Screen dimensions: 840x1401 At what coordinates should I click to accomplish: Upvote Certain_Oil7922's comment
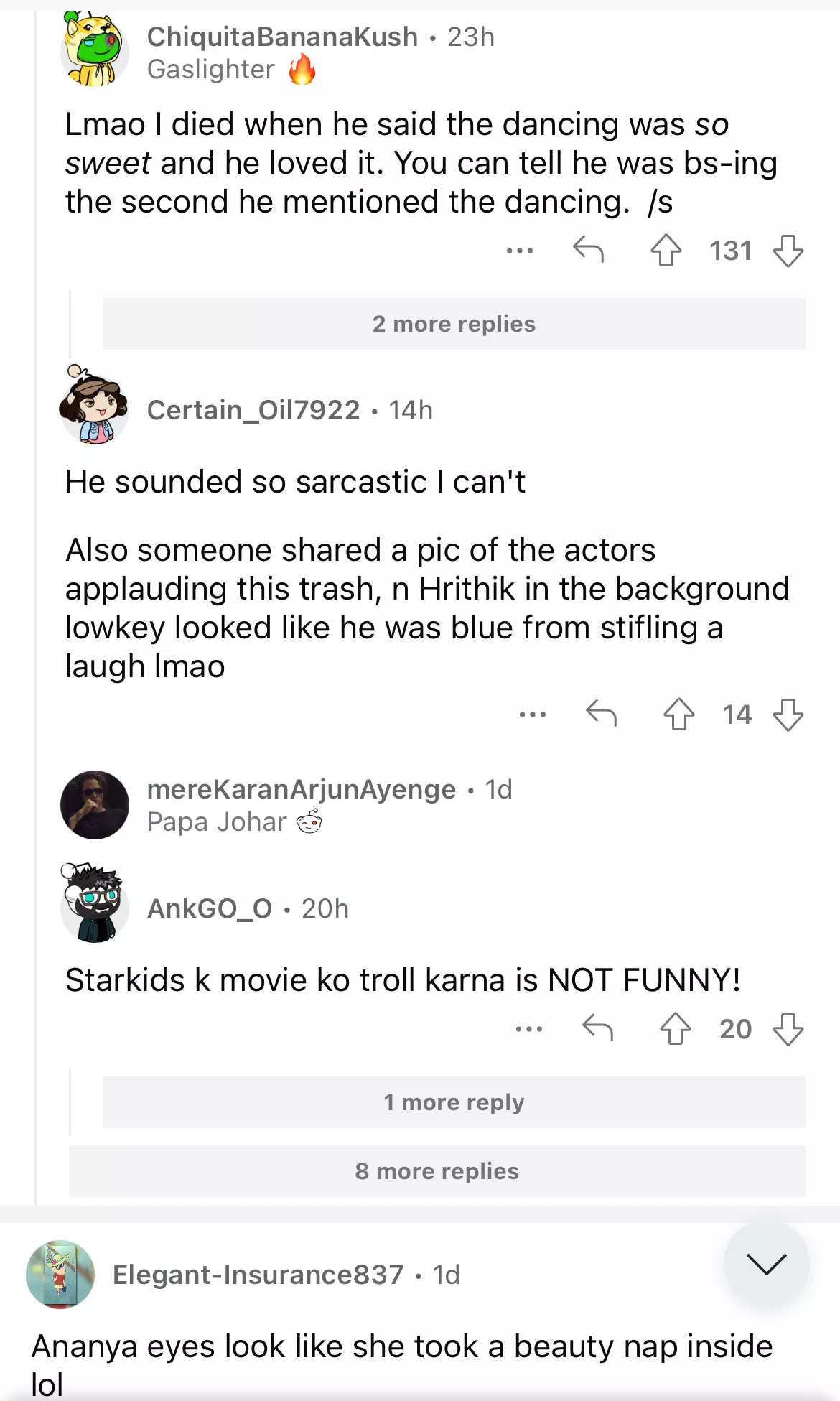[678, 715]
